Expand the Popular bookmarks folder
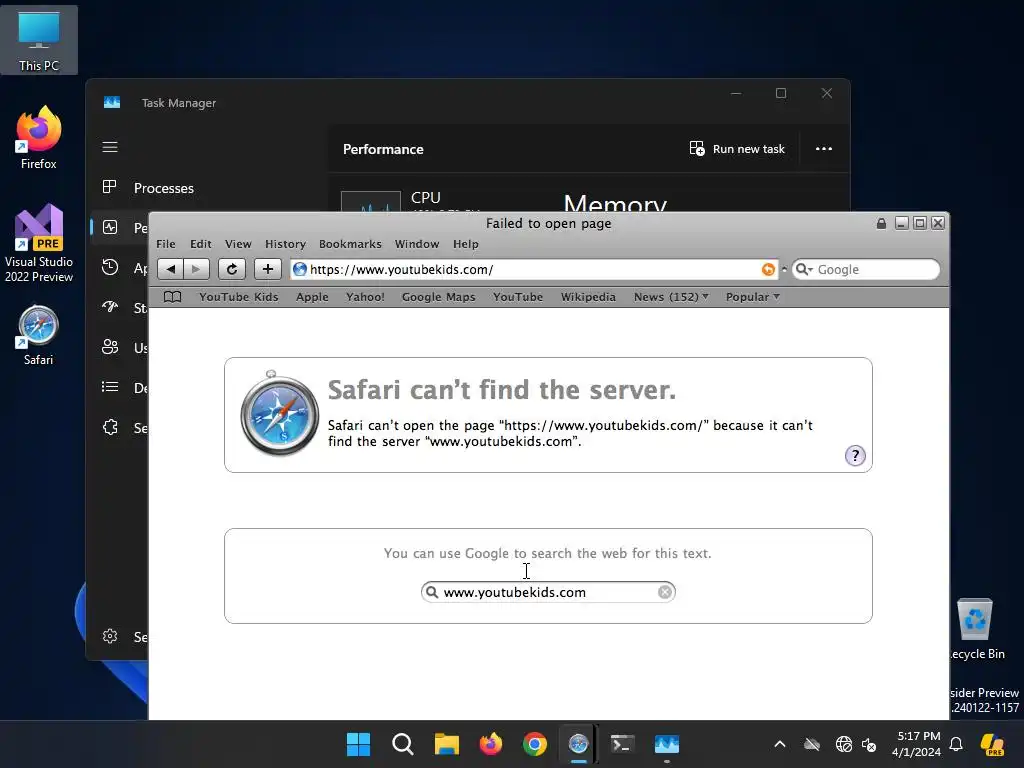1024x768 pixels. pyautogui.click(x=752, y=296)
